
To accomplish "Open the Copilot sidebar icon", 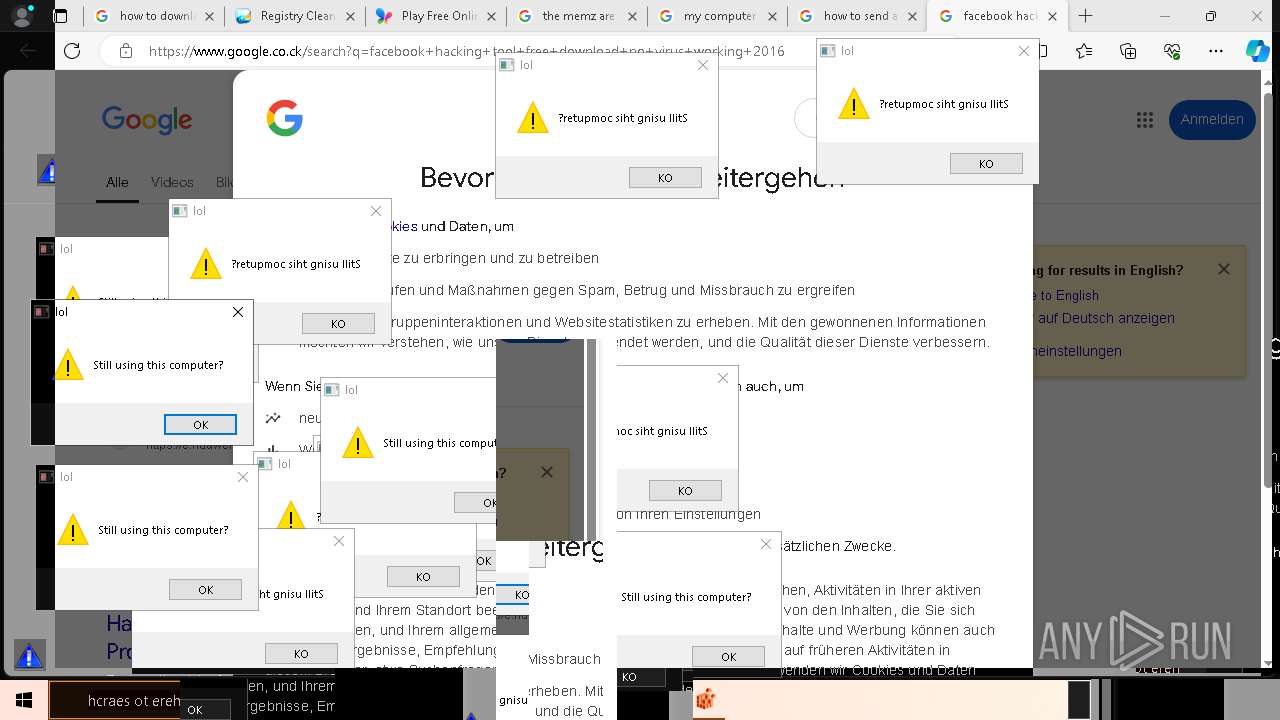I will point(1257,51).
